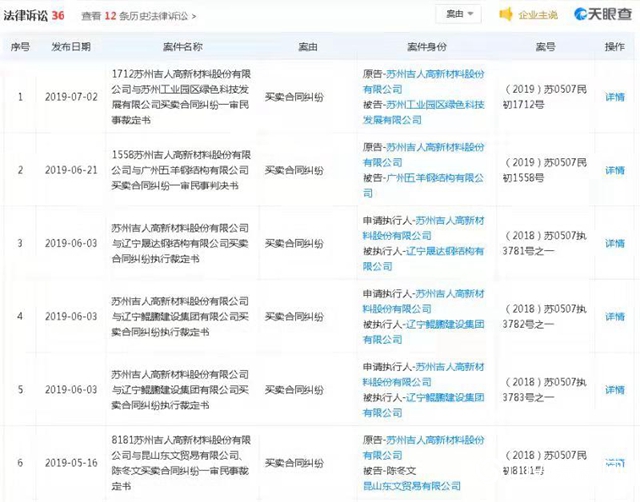Click plaintiff 苏州吉人高新材料股份有限公司 in row 6

click(424, 447)
